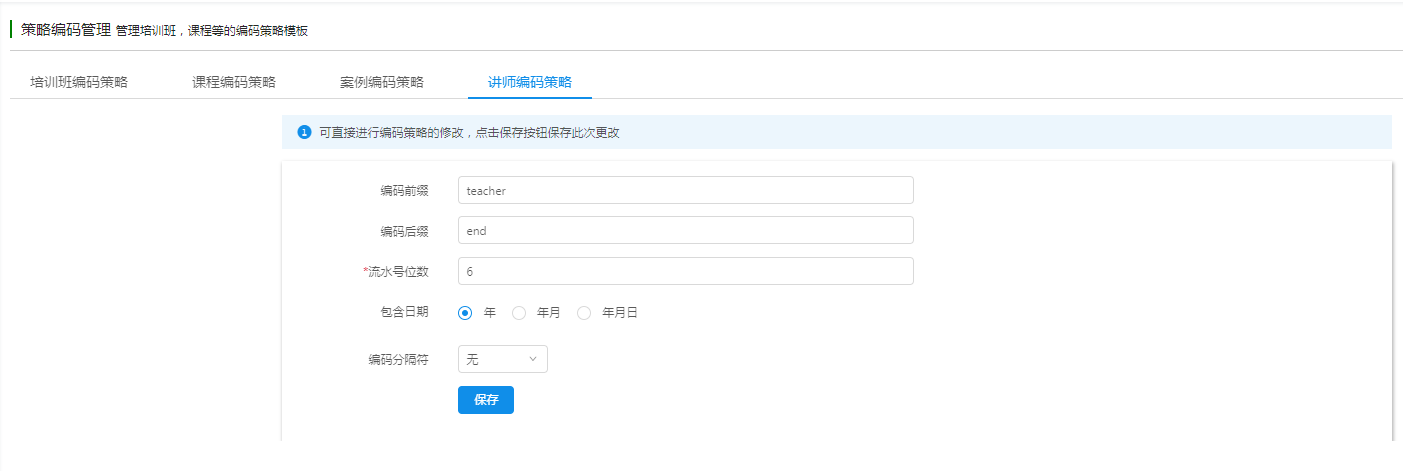Click the 编码后缀 field containing end
The height and width of the screenshot is (471, 1403).
pyautogui.click(x=685, y=230)
